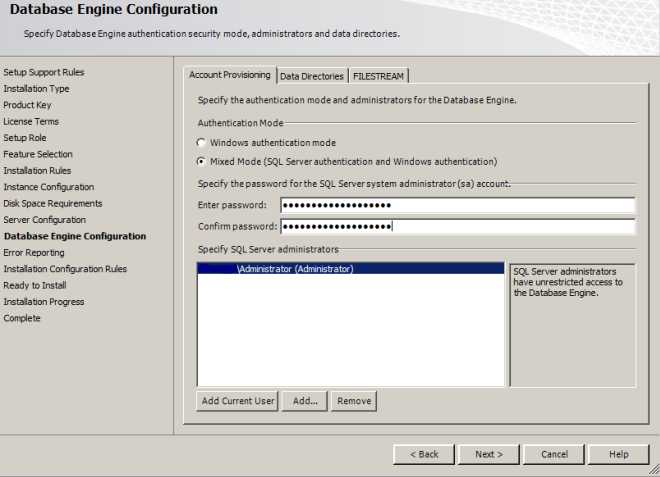Click Feature Selection step
This screenshot has width=660, height=477.
tap(38, 155)
